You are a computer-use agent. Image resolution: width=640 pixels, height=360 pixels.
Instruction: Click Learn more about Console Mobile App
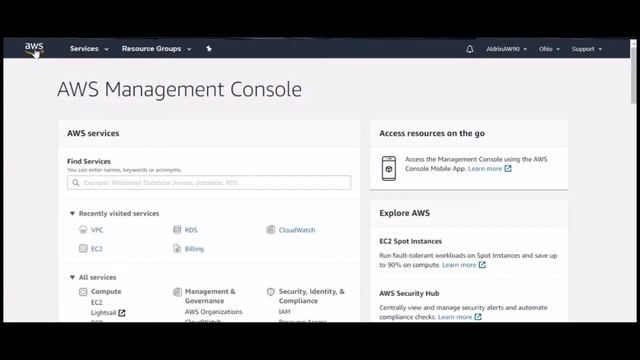(x=485, y=169)
